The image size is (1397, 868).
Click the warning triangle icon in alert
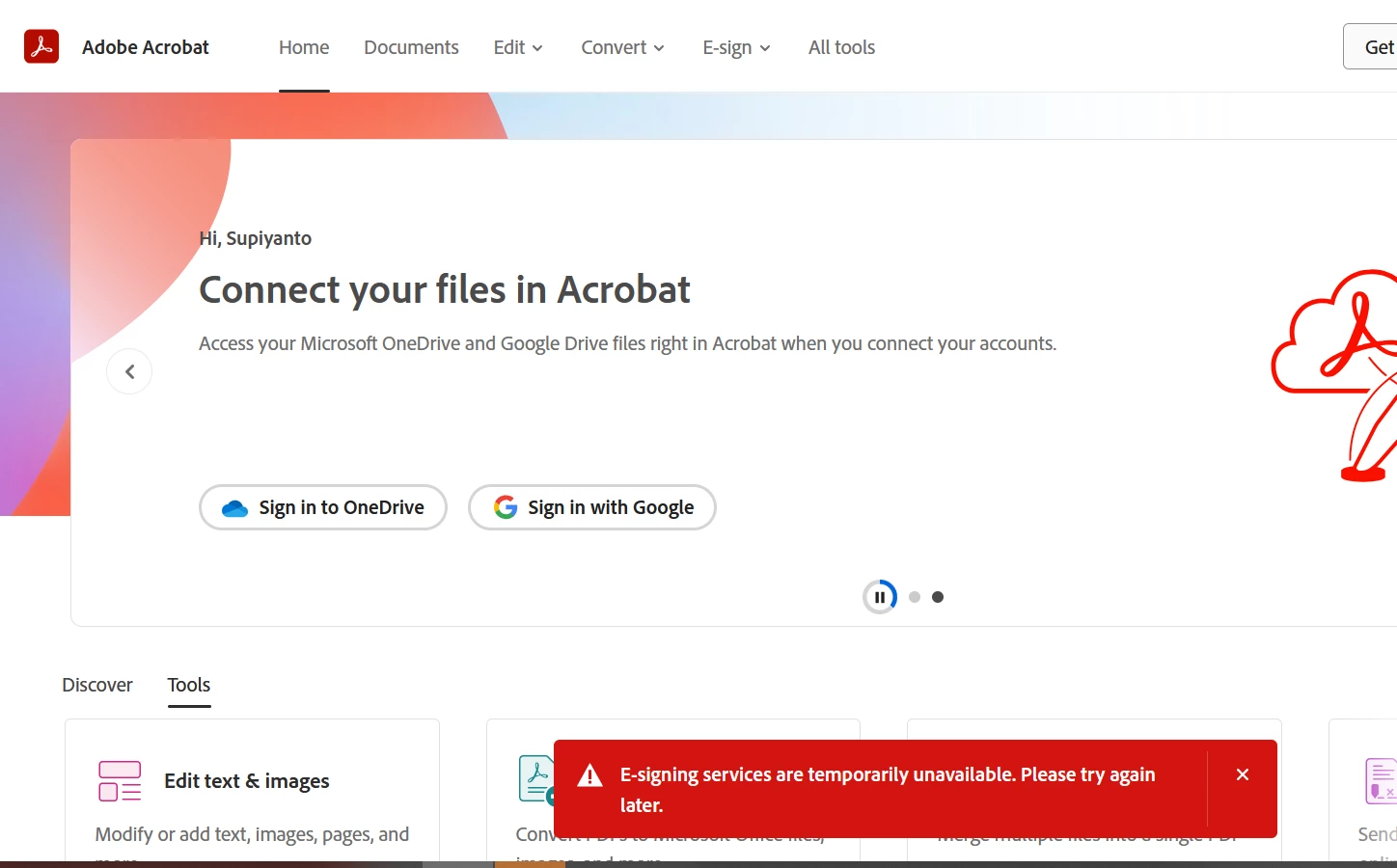[589, 775]
